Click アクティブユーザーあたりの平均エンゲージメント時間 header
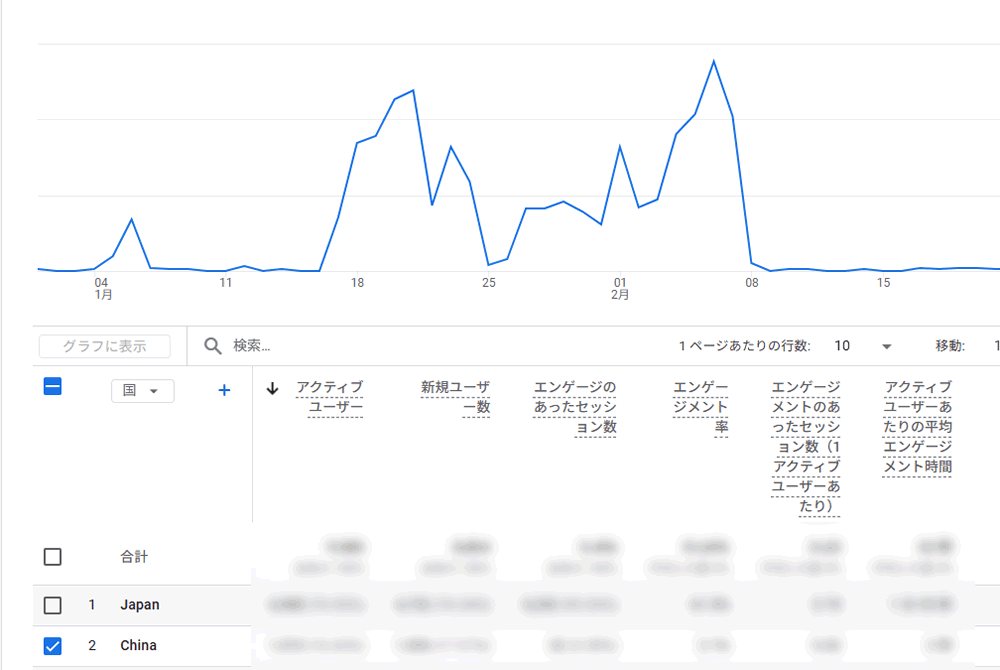The image size is (1000, 670). pos(918,427)
